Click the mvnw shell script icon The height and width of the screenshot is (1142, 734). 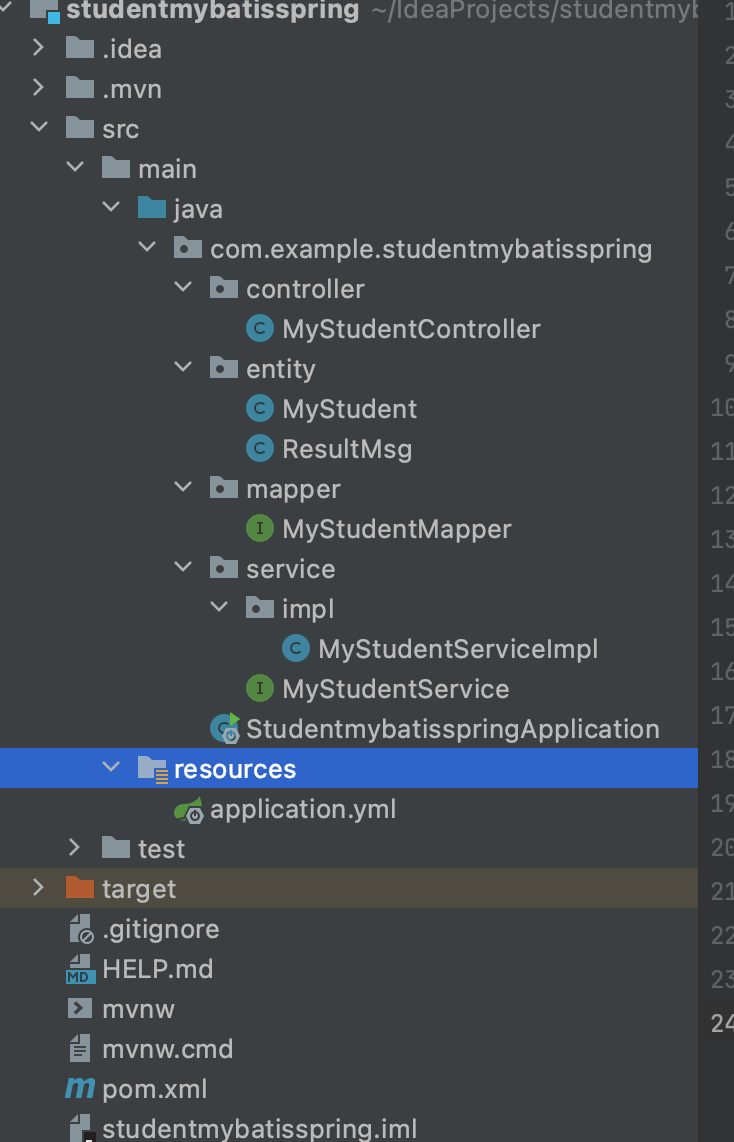click(x=80, y=1009)
